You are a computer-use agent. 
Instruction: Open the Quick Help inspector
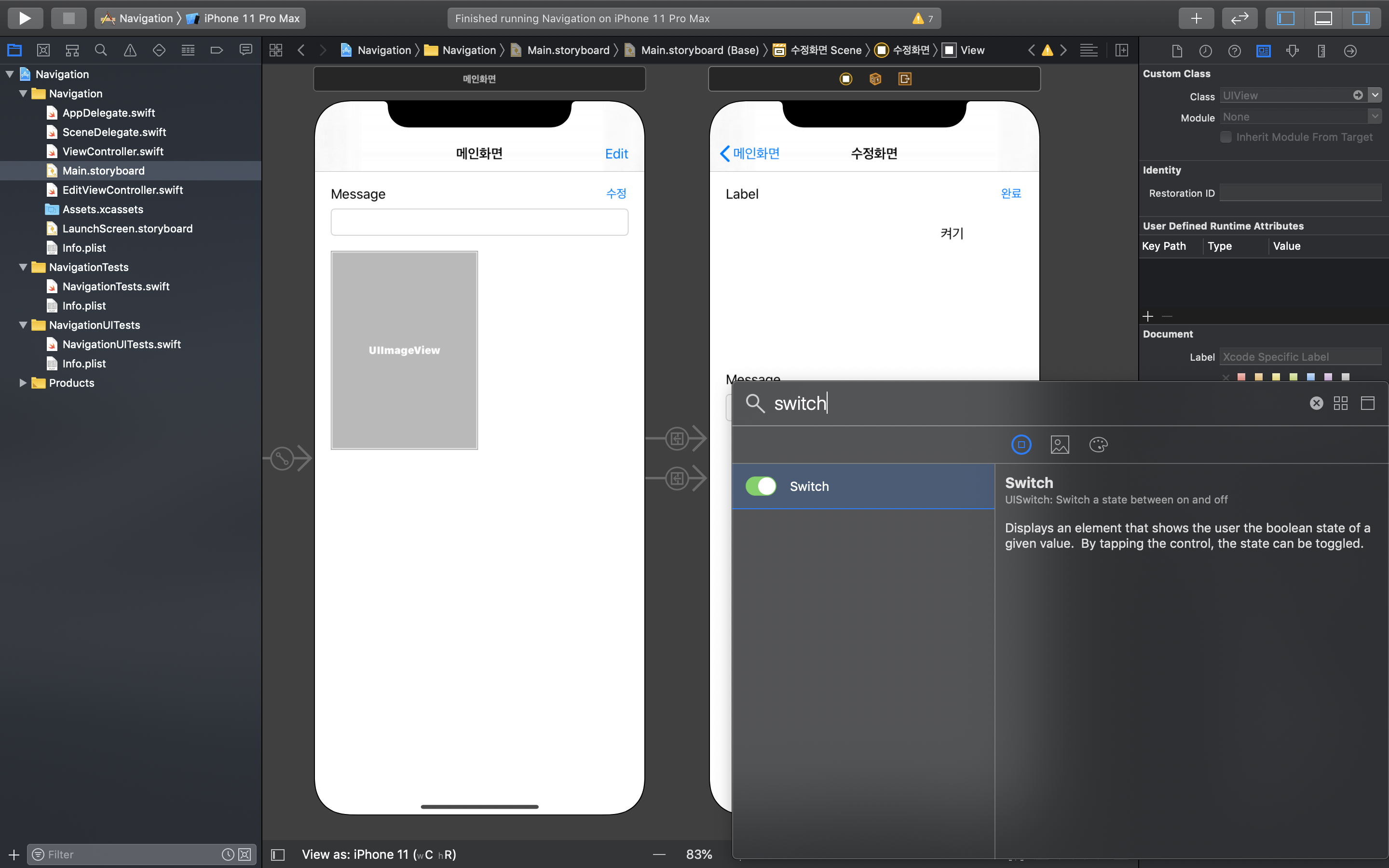tap(1234, 51)
